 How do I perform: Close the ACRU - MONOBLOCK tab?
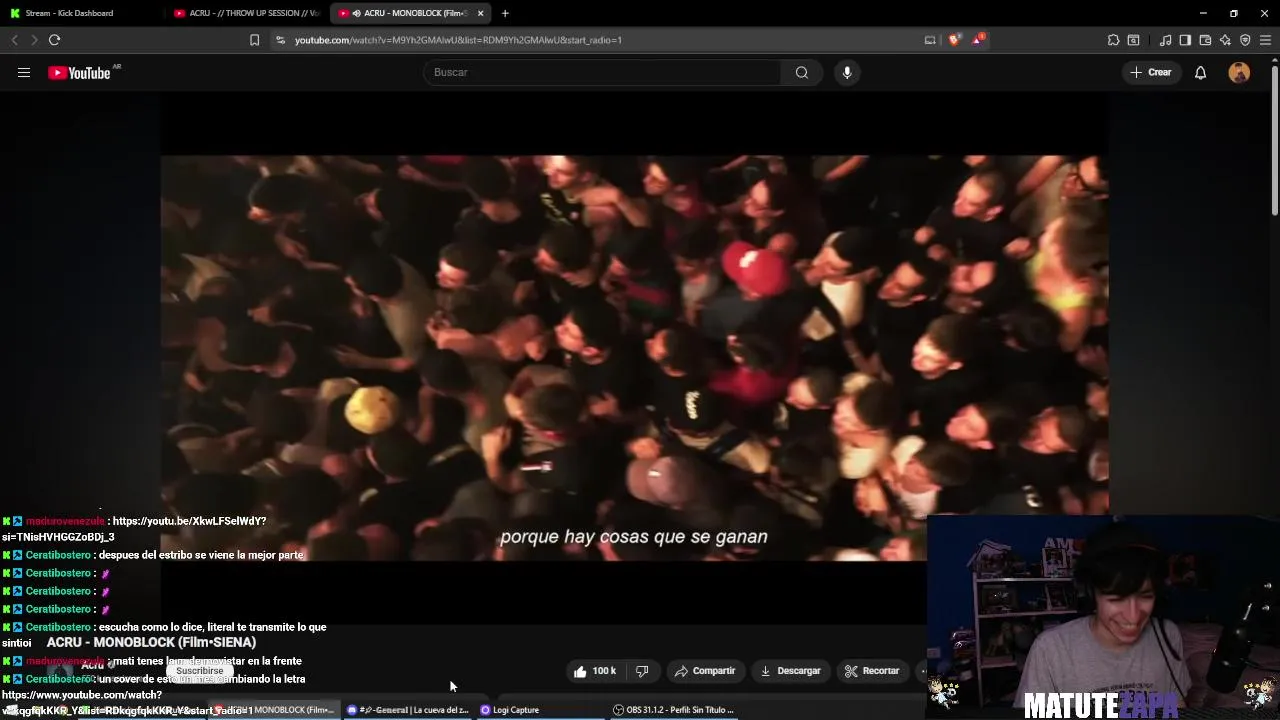481,13
